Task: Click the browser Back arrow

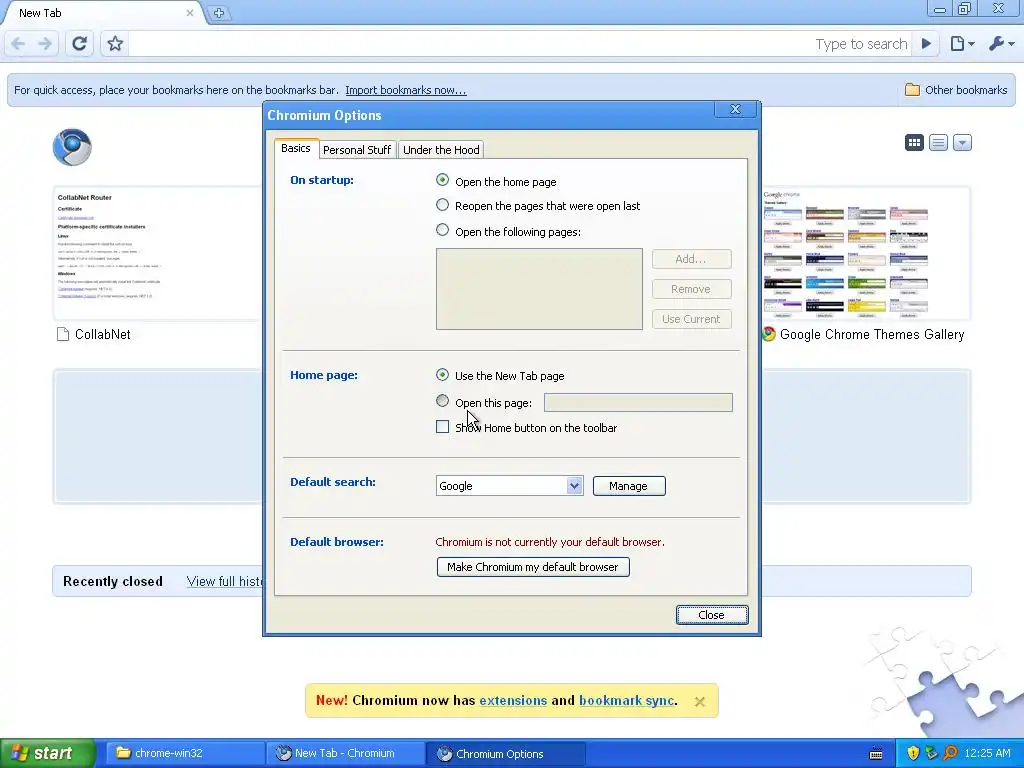Action: tap(18, 44)
